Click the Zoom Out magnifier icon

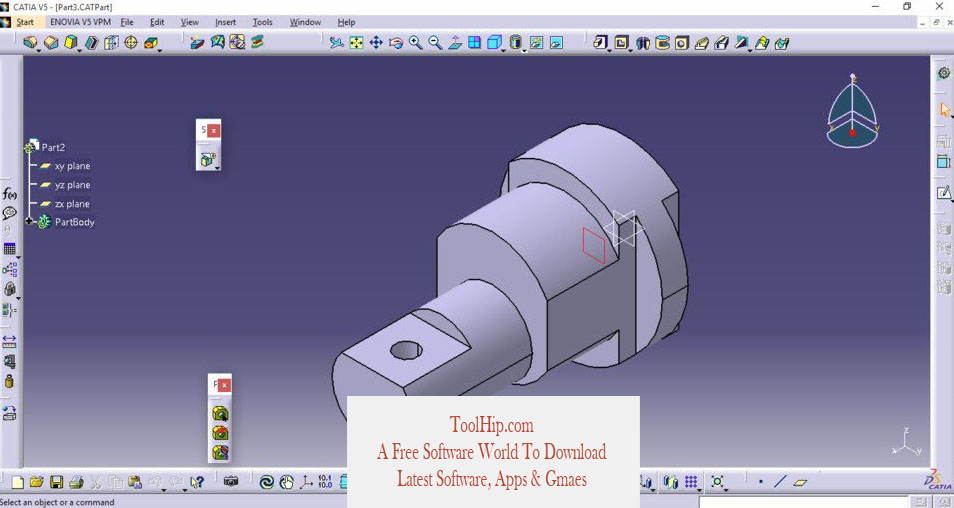coord(435,43)
